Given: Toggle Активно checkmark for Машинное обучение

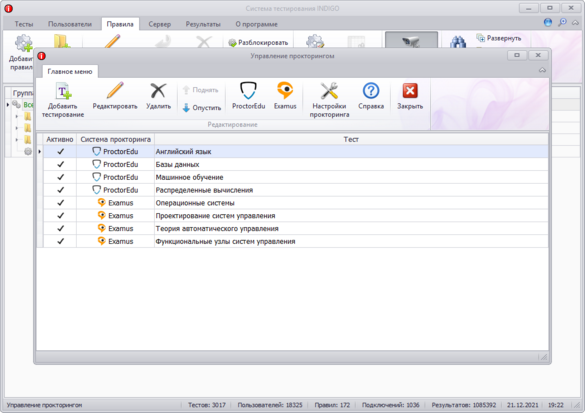Looking at the screenshot, I should [60, 177].
